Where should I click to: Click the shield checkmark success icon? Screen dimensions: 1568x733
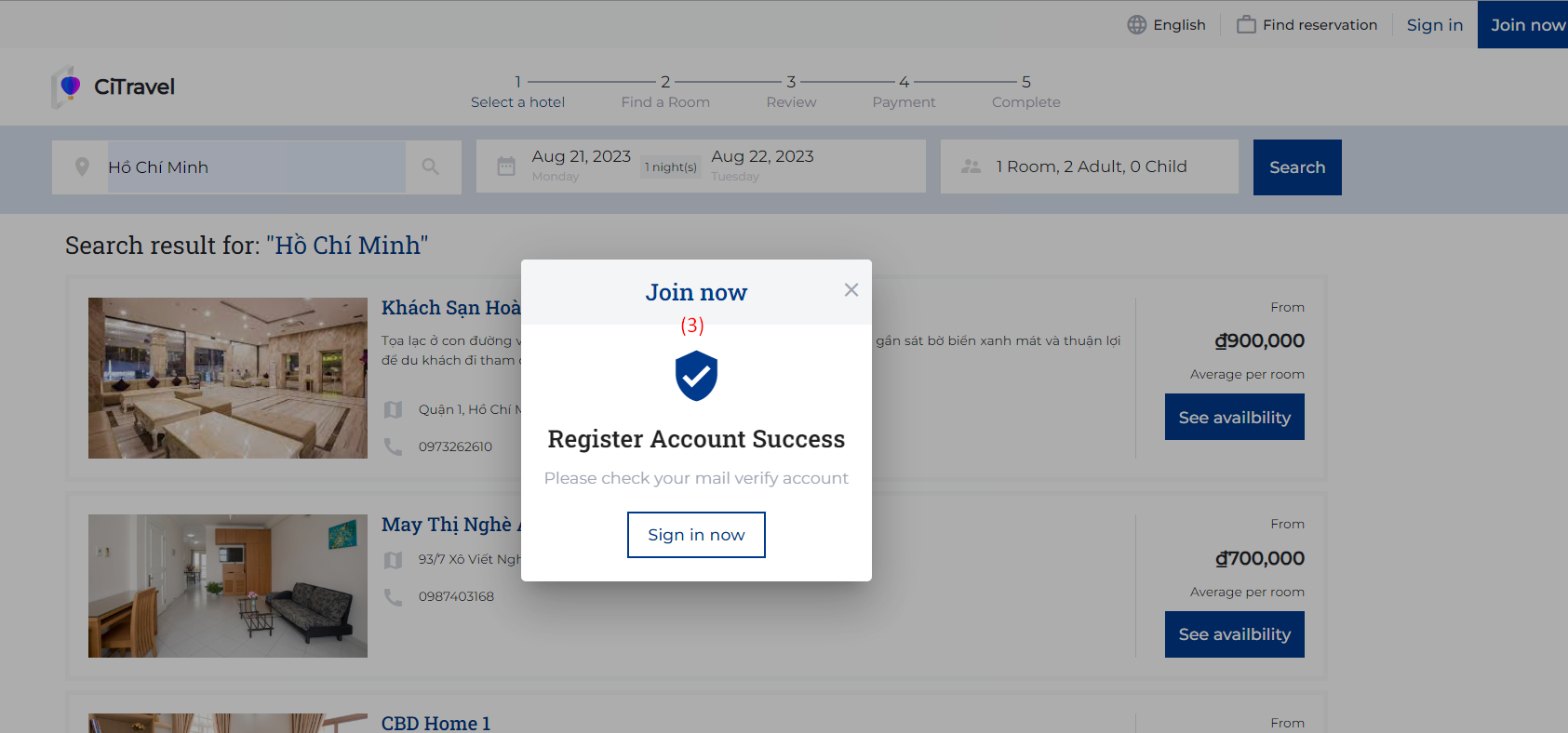pos(696,376)
